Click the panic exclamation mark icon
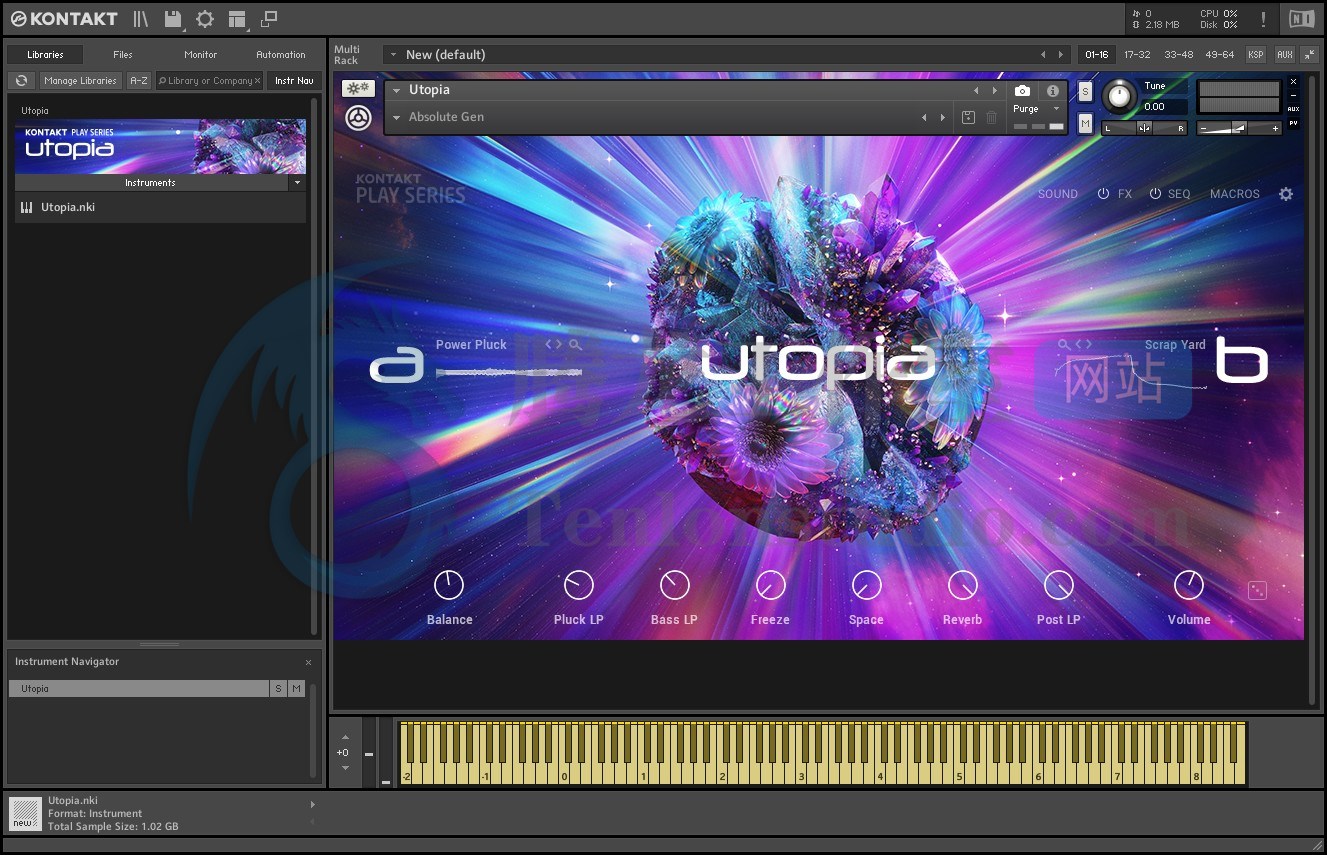The height and width of the screenshot is (855, 1327). tap(1263, 19)
